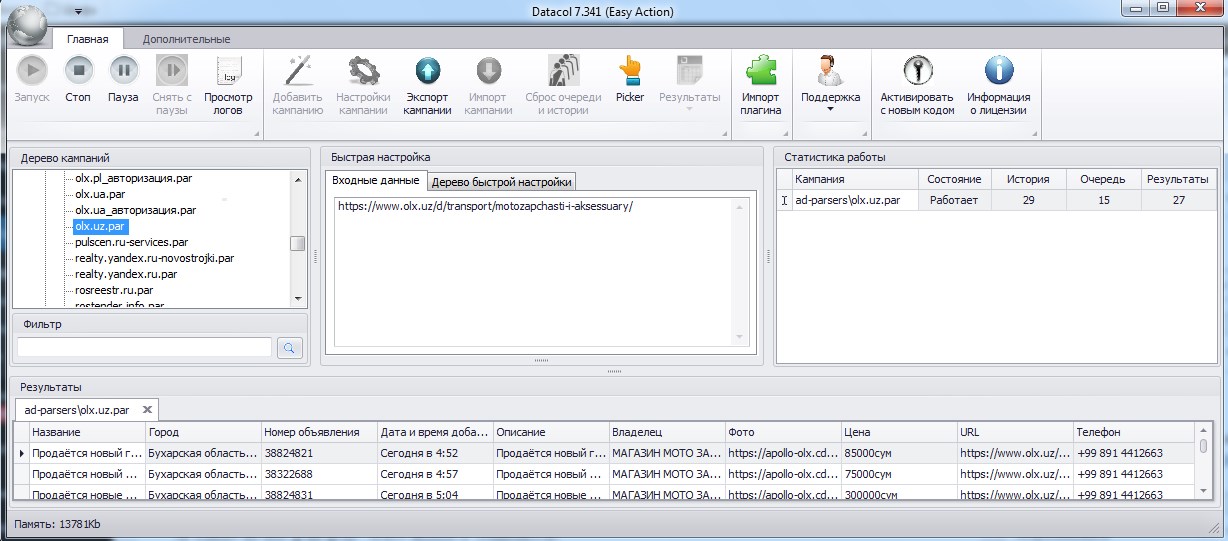Click the Stop campaign icon

[x=78, y=71]
